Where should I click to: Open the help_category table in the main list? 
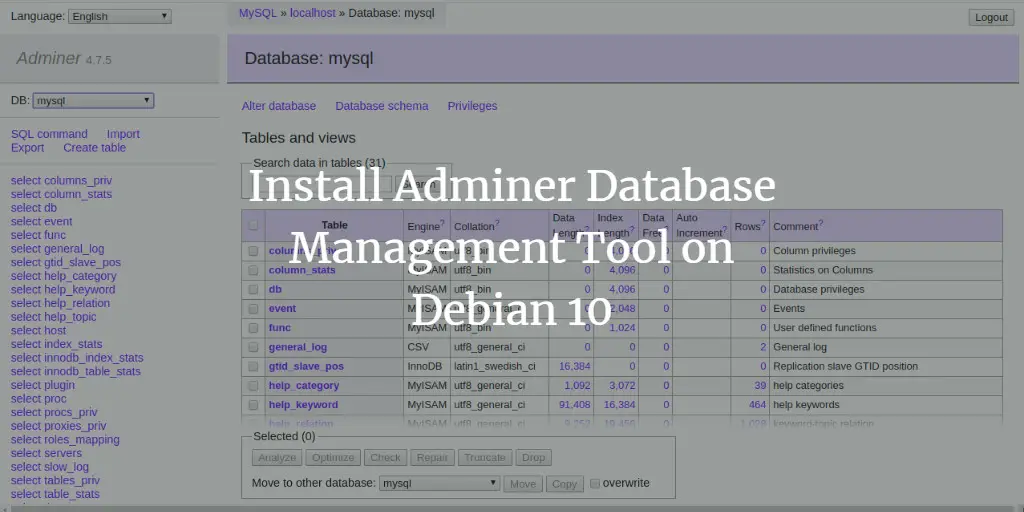coord(304,385)
